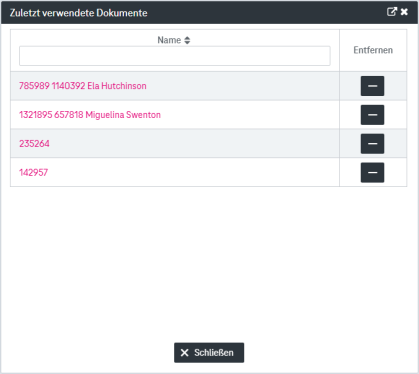Open document 1321895 657818 Miguelina Swenton
This screenshot has height=374, width=419.
click(90, 115)
